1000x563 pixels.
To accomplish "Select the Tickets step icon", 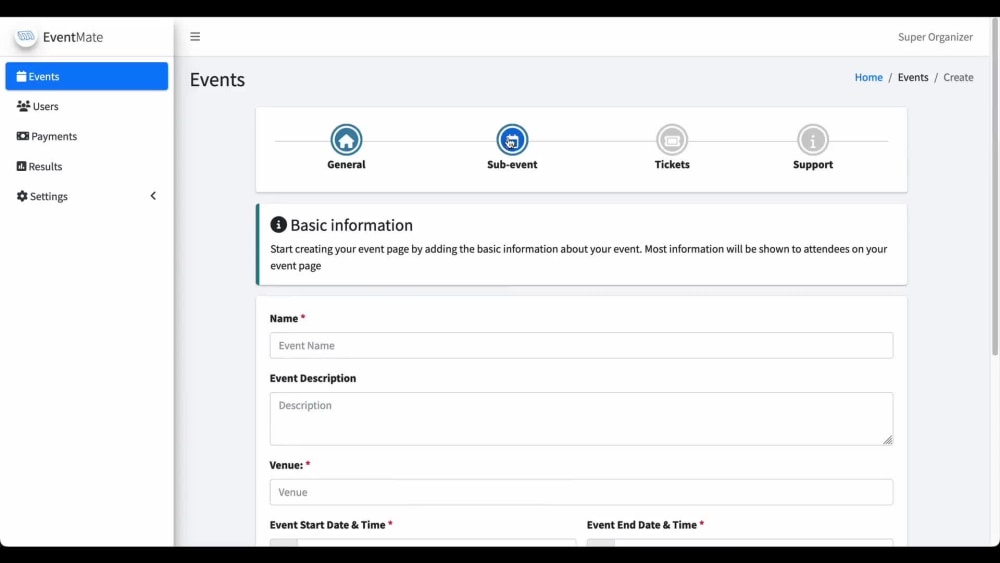I will click(672, 140).
